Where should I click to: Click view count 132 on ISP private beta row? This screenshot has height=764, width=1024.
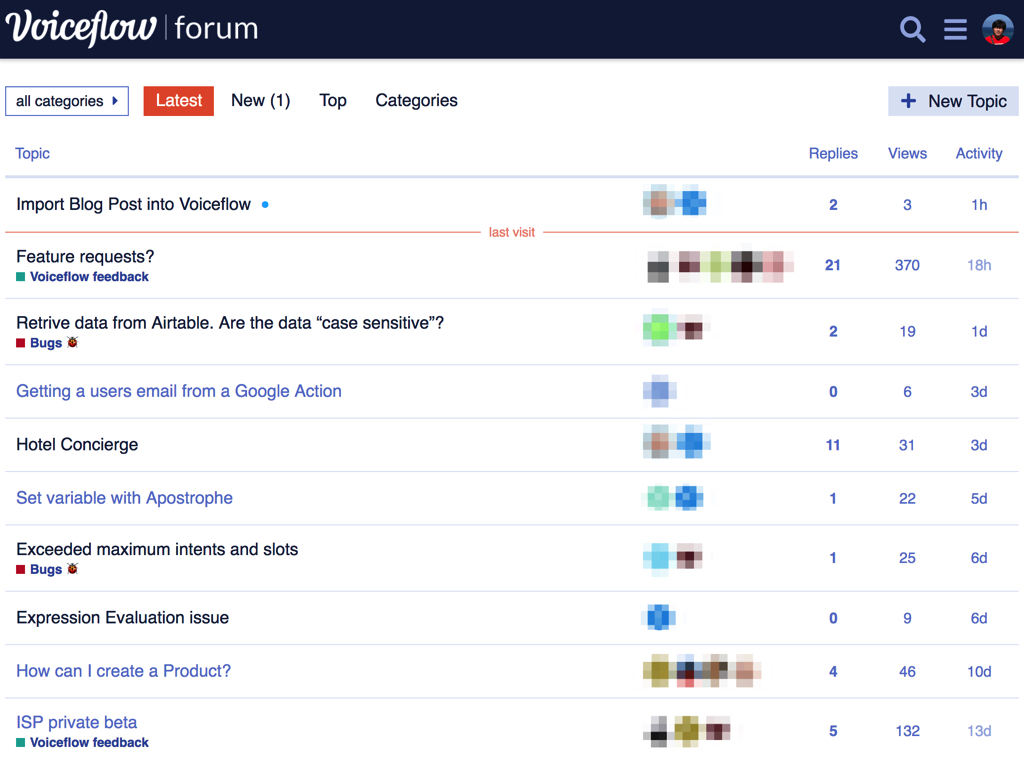point(907,731)
